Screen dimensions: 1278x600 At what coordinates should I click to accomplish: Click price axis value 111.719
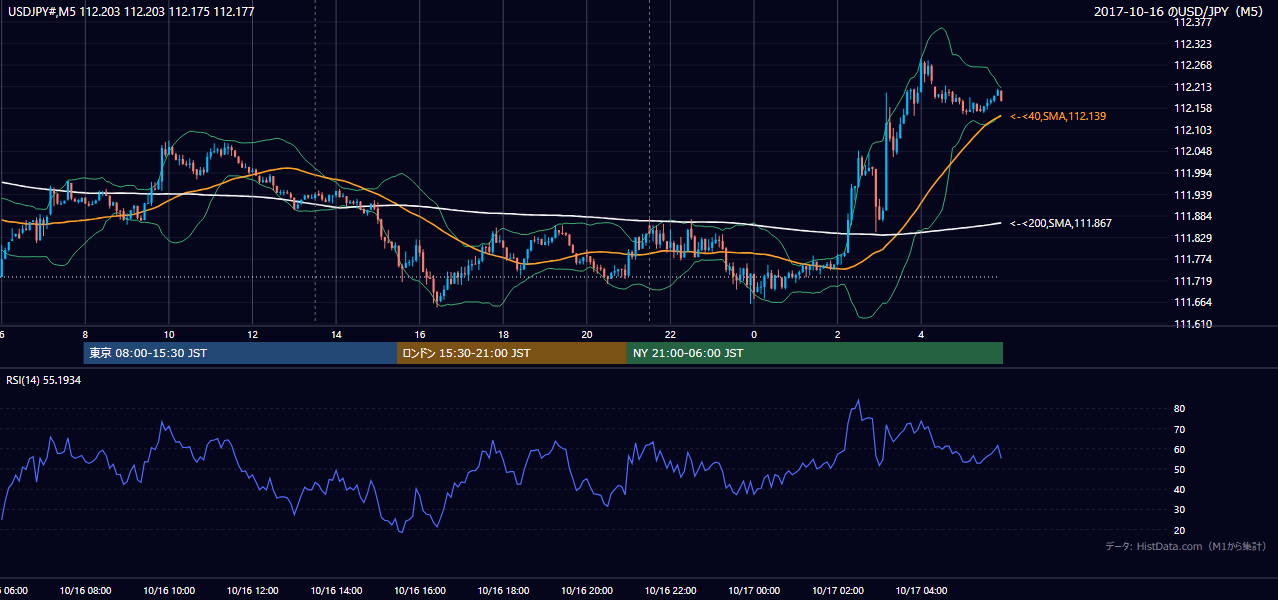click(1192, 281)
